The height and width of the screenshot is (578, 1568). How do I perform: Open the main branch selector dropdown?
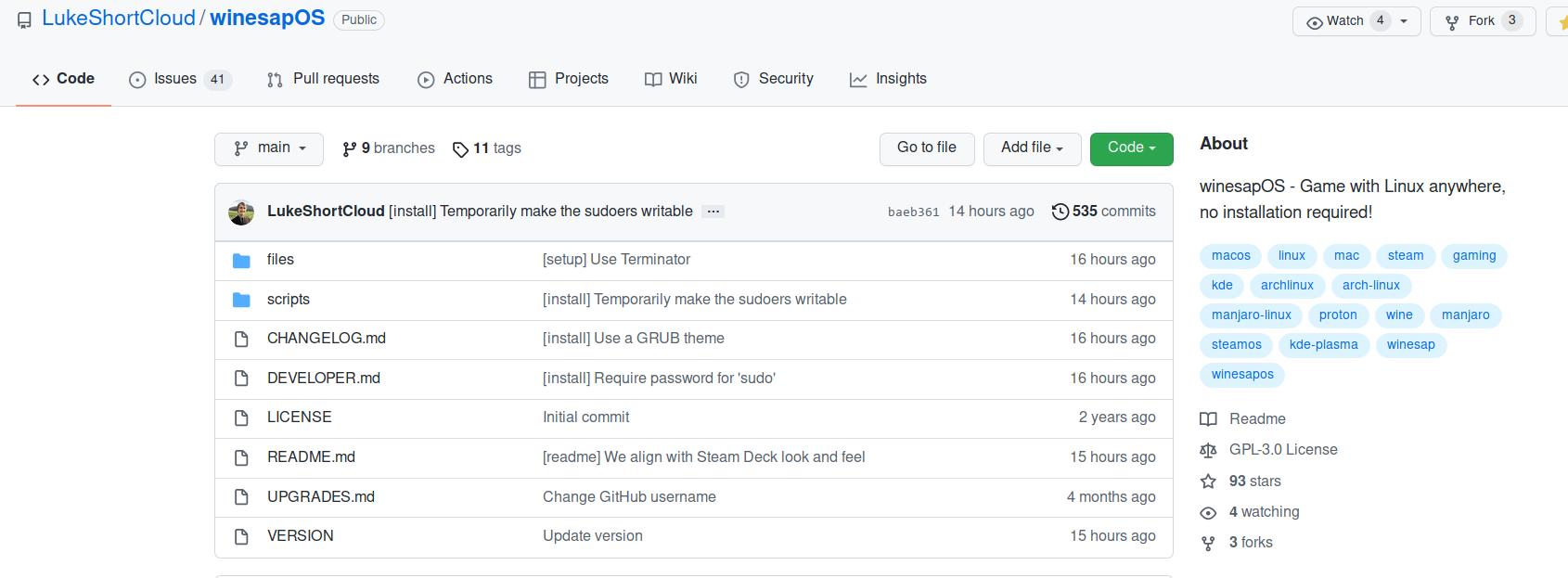coord(269,148)
